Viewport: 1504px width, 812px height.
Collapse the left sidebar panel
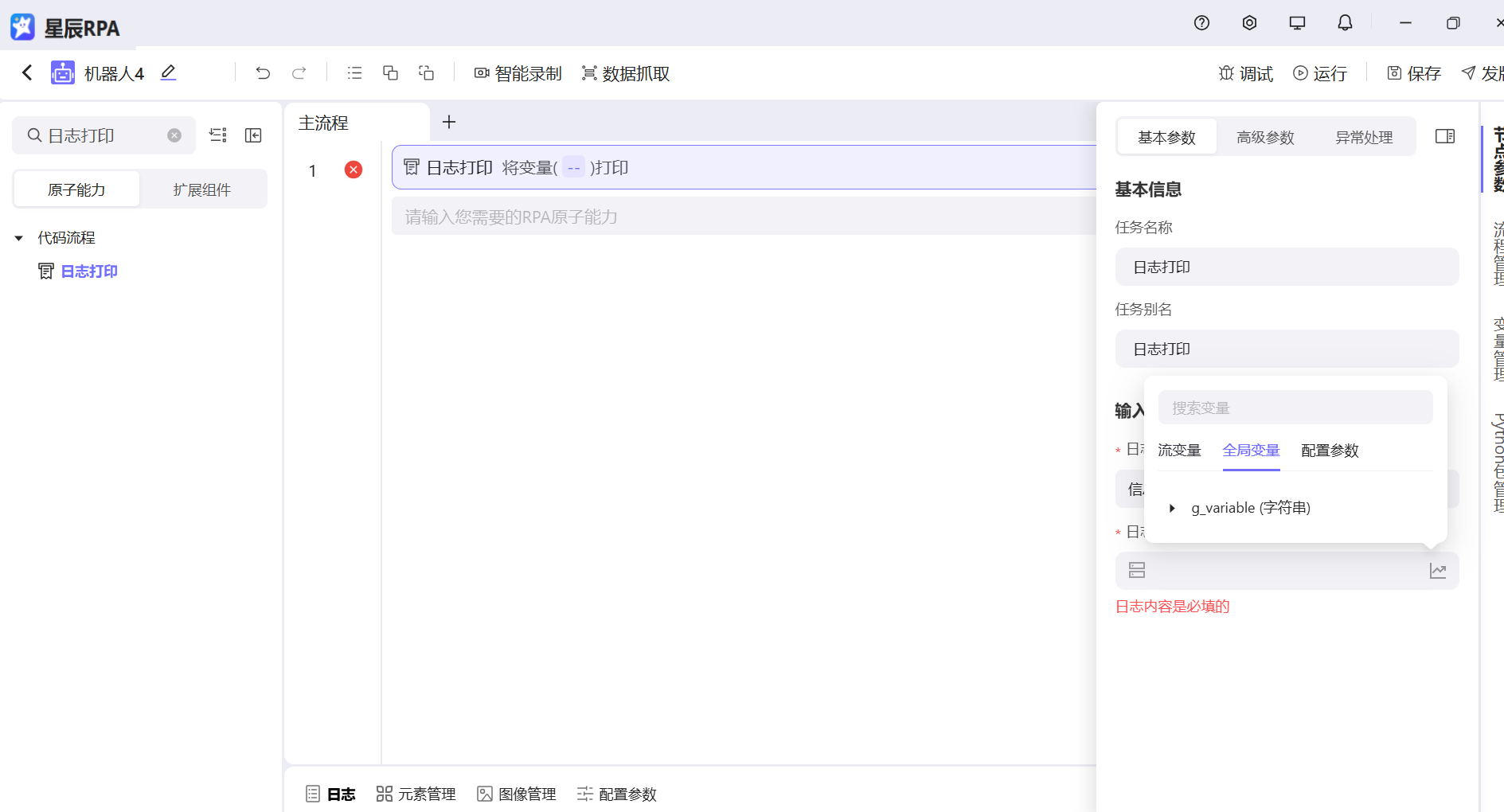click(x=253, y=135)
